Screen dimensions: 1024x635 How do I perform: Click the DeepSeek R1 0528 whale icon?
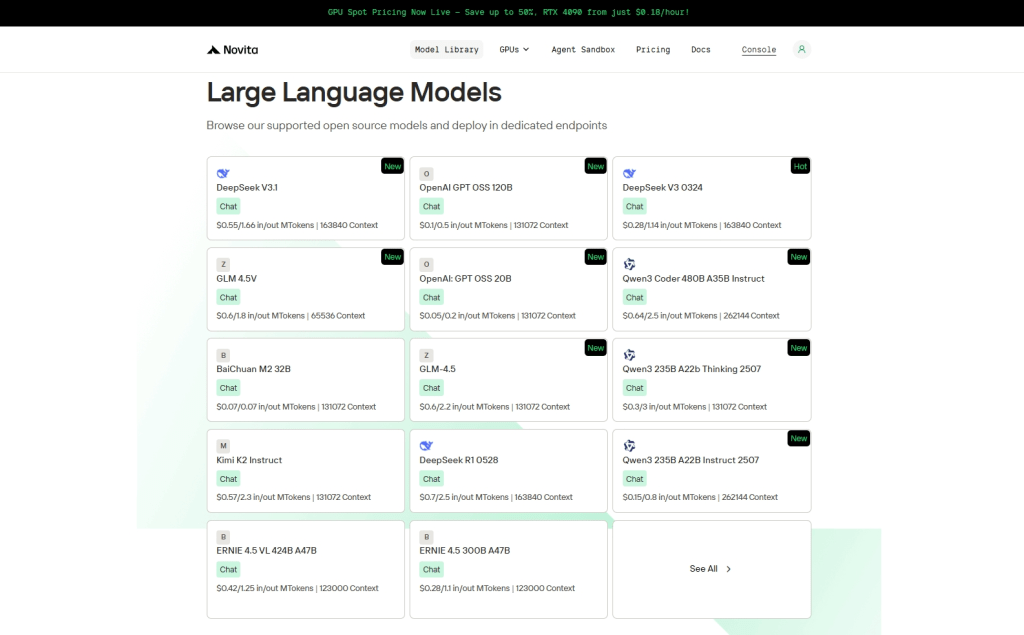[x=426, y=445]
